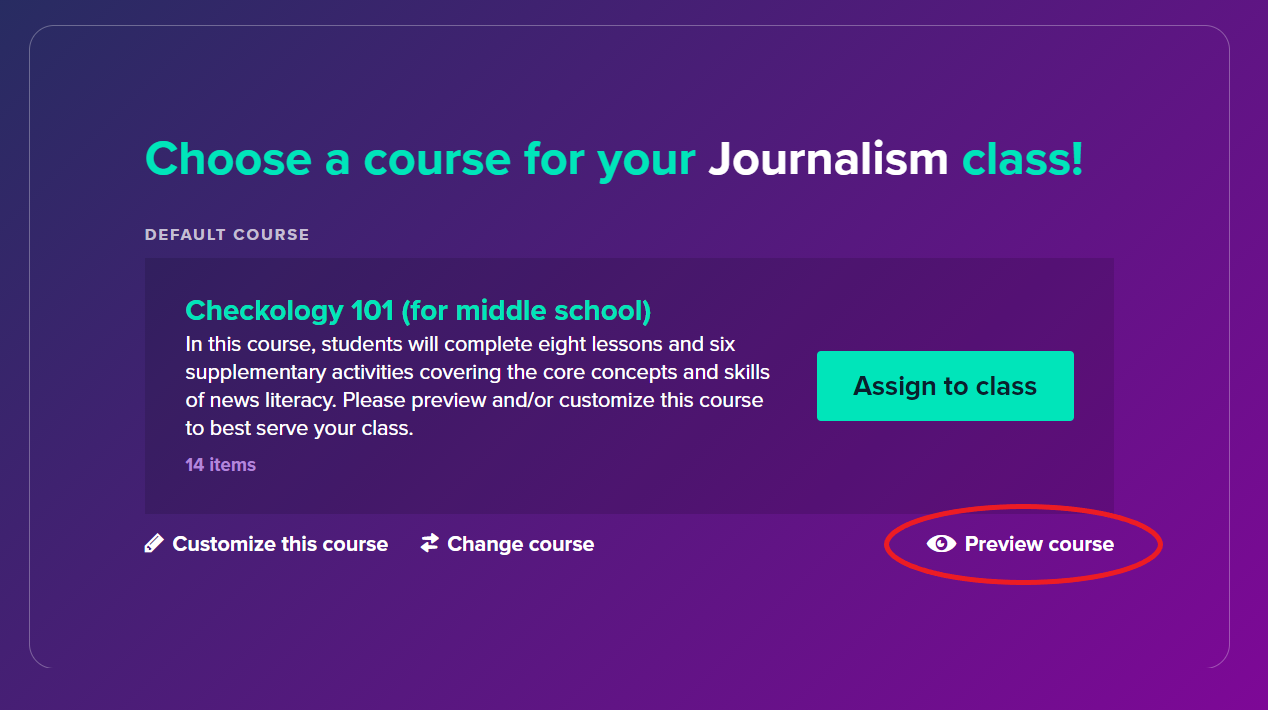Click the pencil icon beside Customize this course
The height and width of the screenshot is (710, 1268).
[x=153, y=544]
